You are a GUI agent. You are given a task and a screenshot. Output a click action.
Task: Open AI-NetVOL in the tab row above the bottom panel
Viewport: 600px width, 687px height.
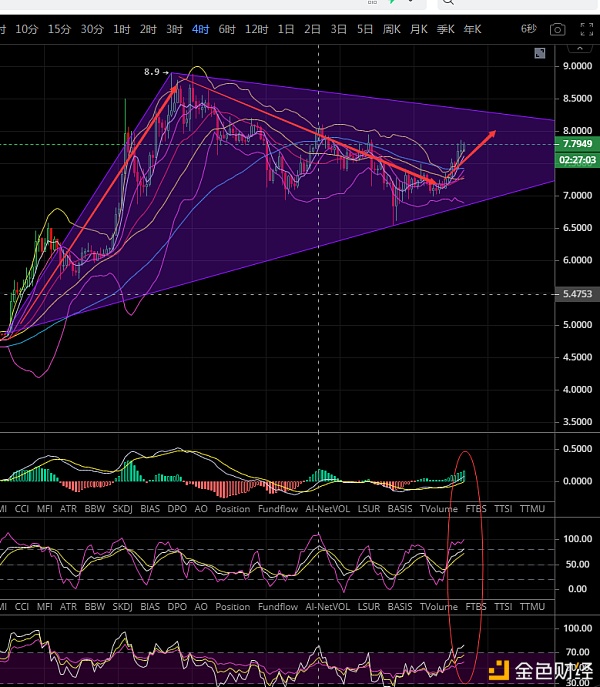(328, 607)
